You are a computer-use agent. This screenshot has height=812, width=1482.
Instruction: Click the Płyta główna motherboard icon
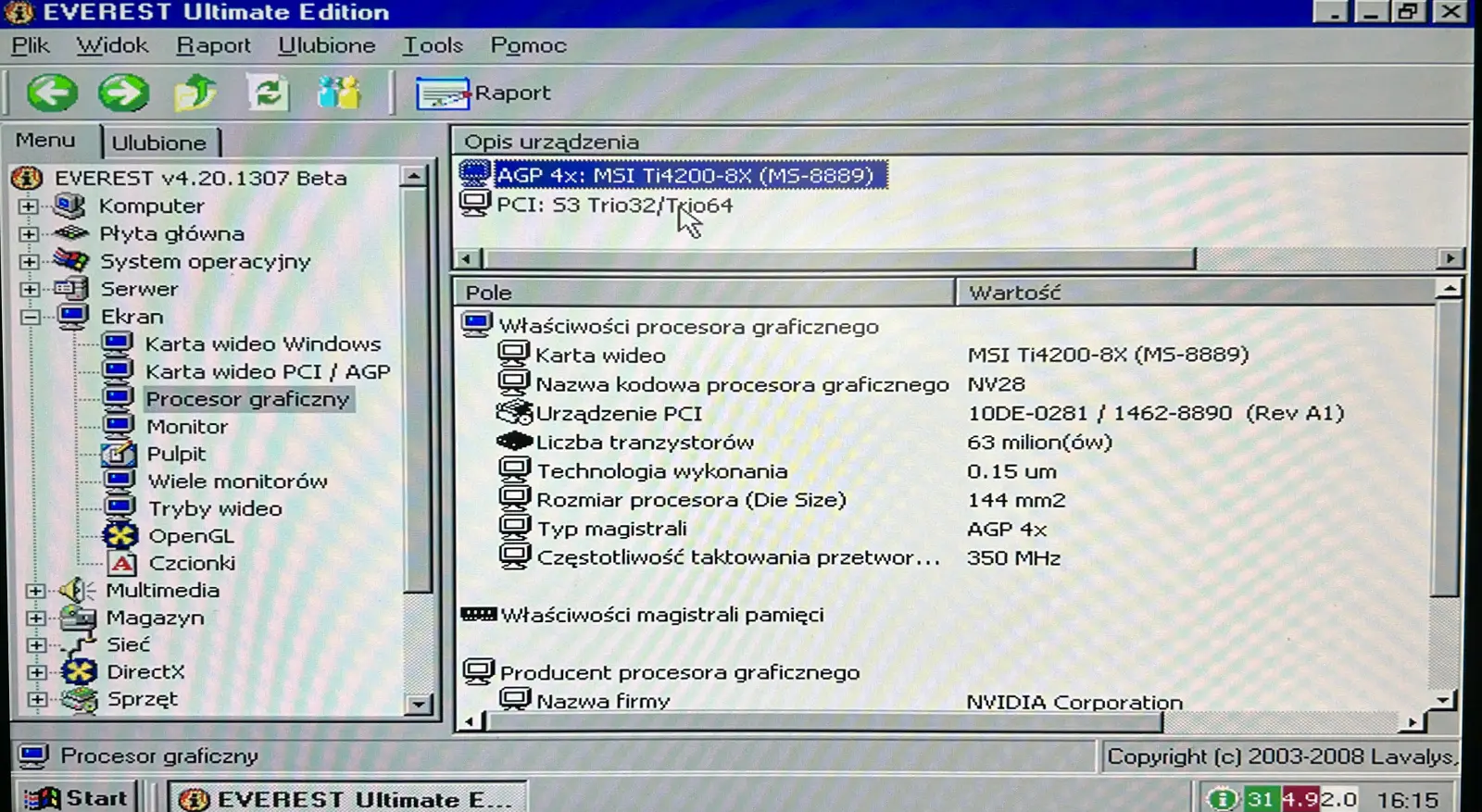pos(71,233)
